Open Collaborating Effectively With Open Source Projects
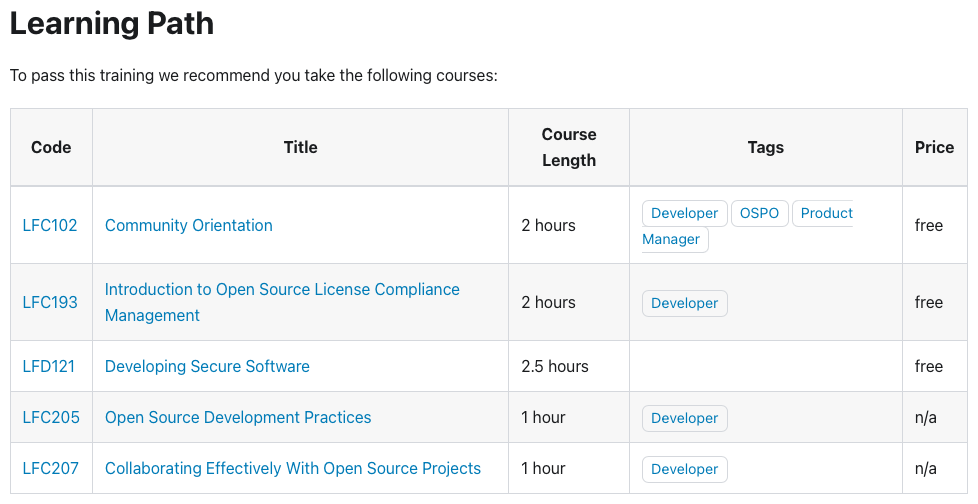The width and height of the screenshot is (978, 504). click(293, 468)
